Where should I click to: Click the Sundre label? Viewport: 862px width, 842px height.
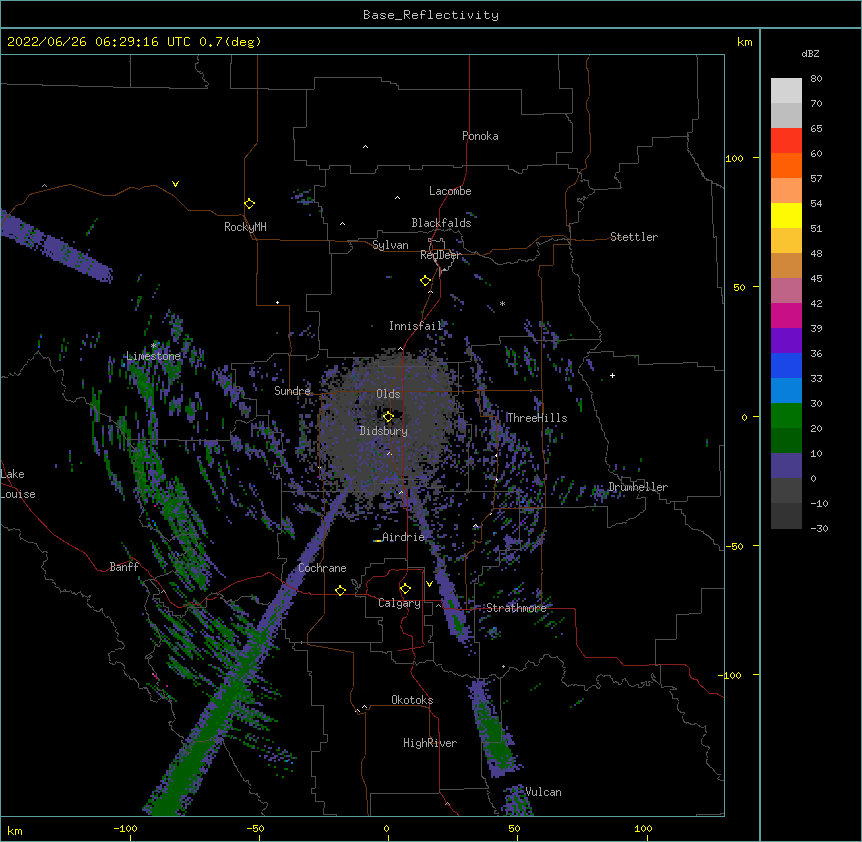click(292, 391)
